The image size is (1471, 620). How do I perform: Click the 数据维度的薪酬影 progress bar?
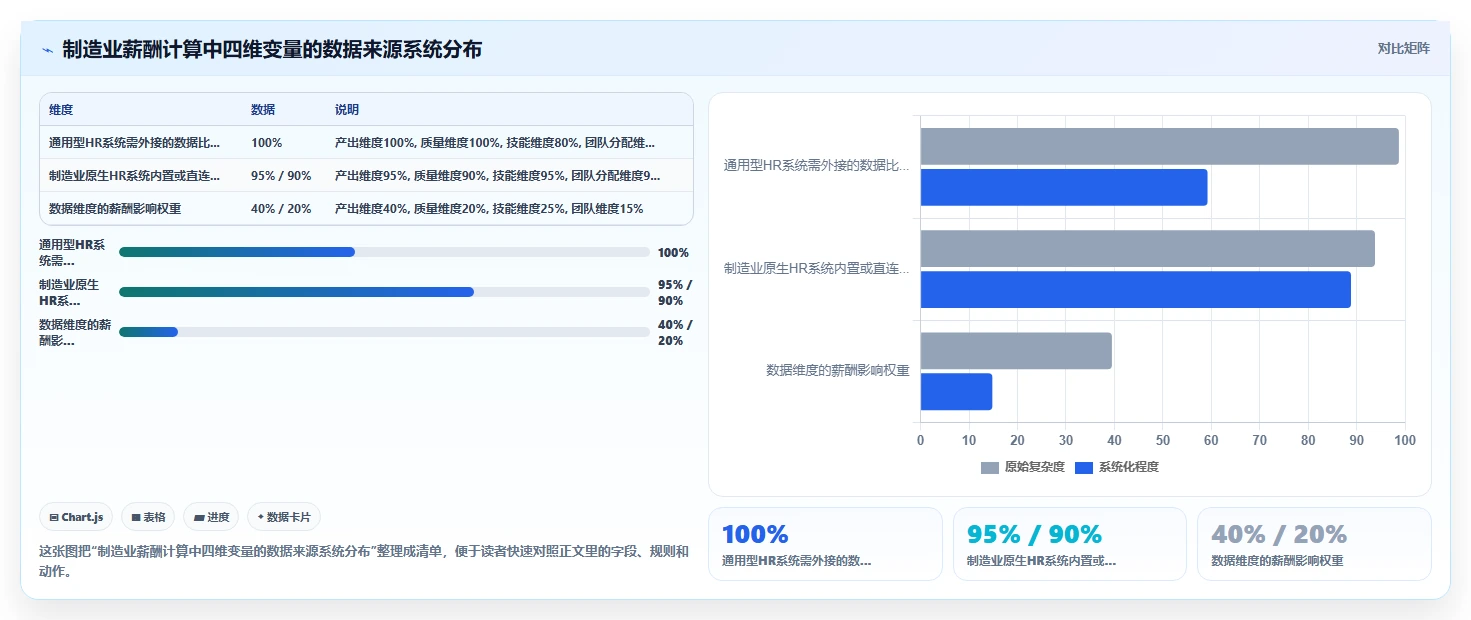point(384,332)
